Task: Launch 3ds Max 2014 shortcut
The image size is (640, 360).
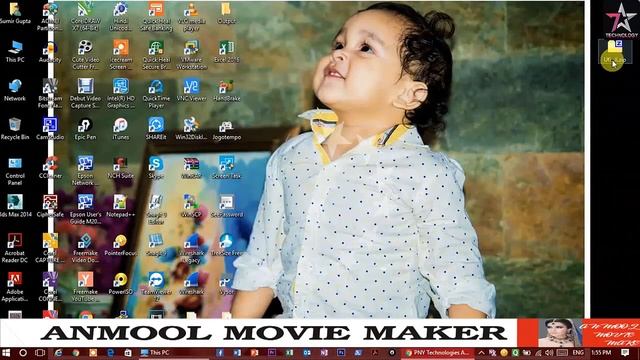Action: 15,206
